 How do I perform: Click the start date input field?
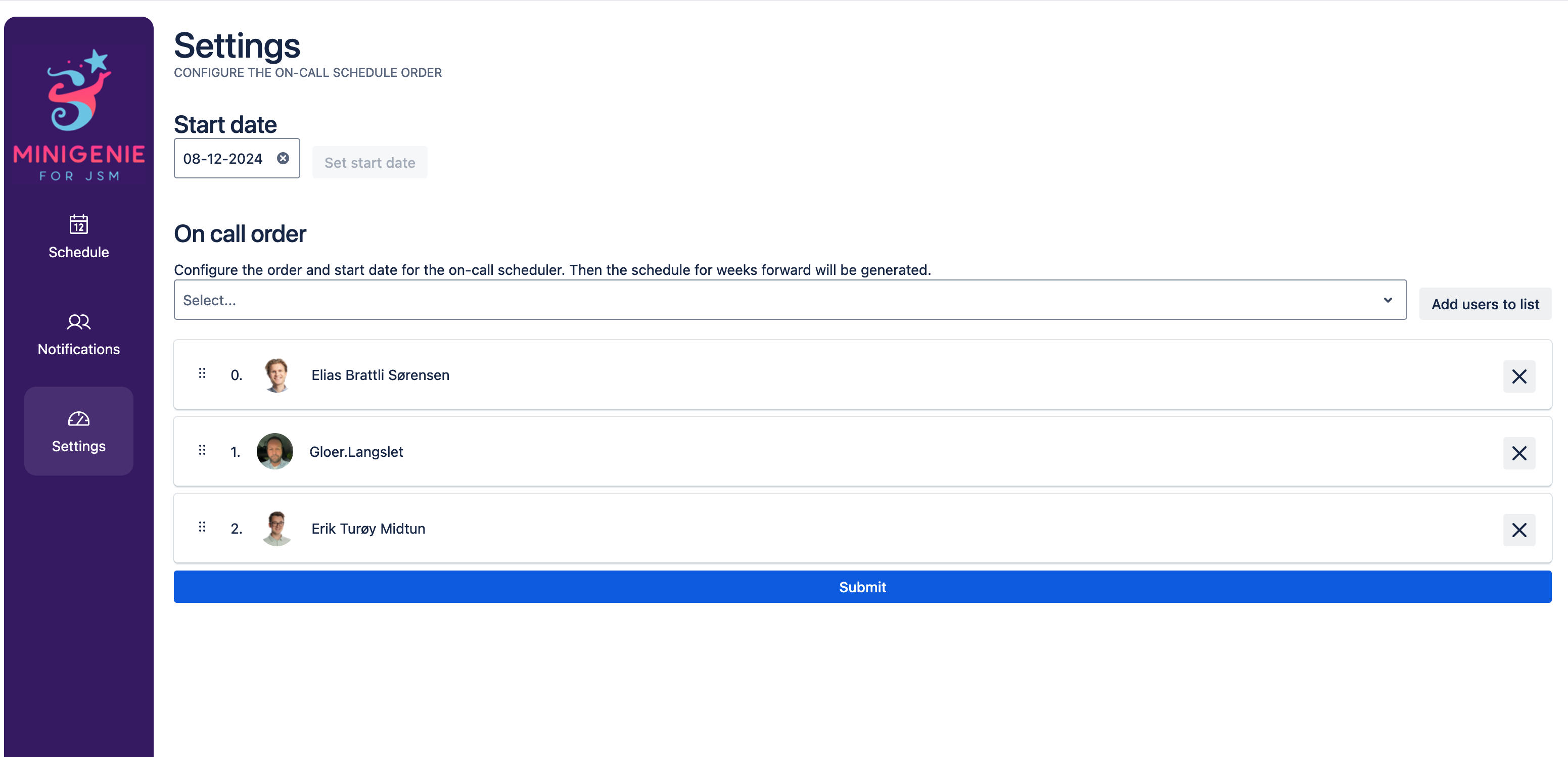[223, 159]
